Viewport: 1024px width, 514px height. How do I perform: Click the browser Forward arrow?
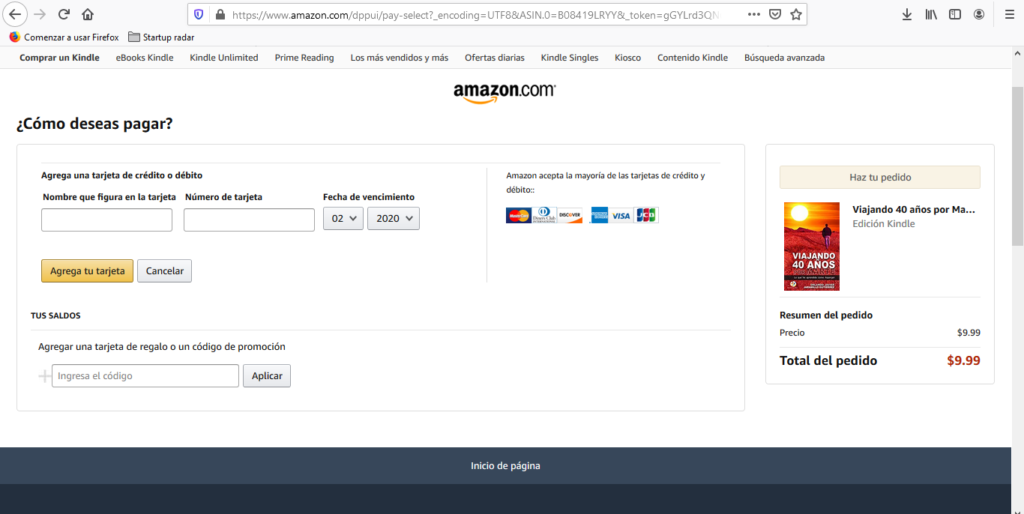[x=40, y=14]
